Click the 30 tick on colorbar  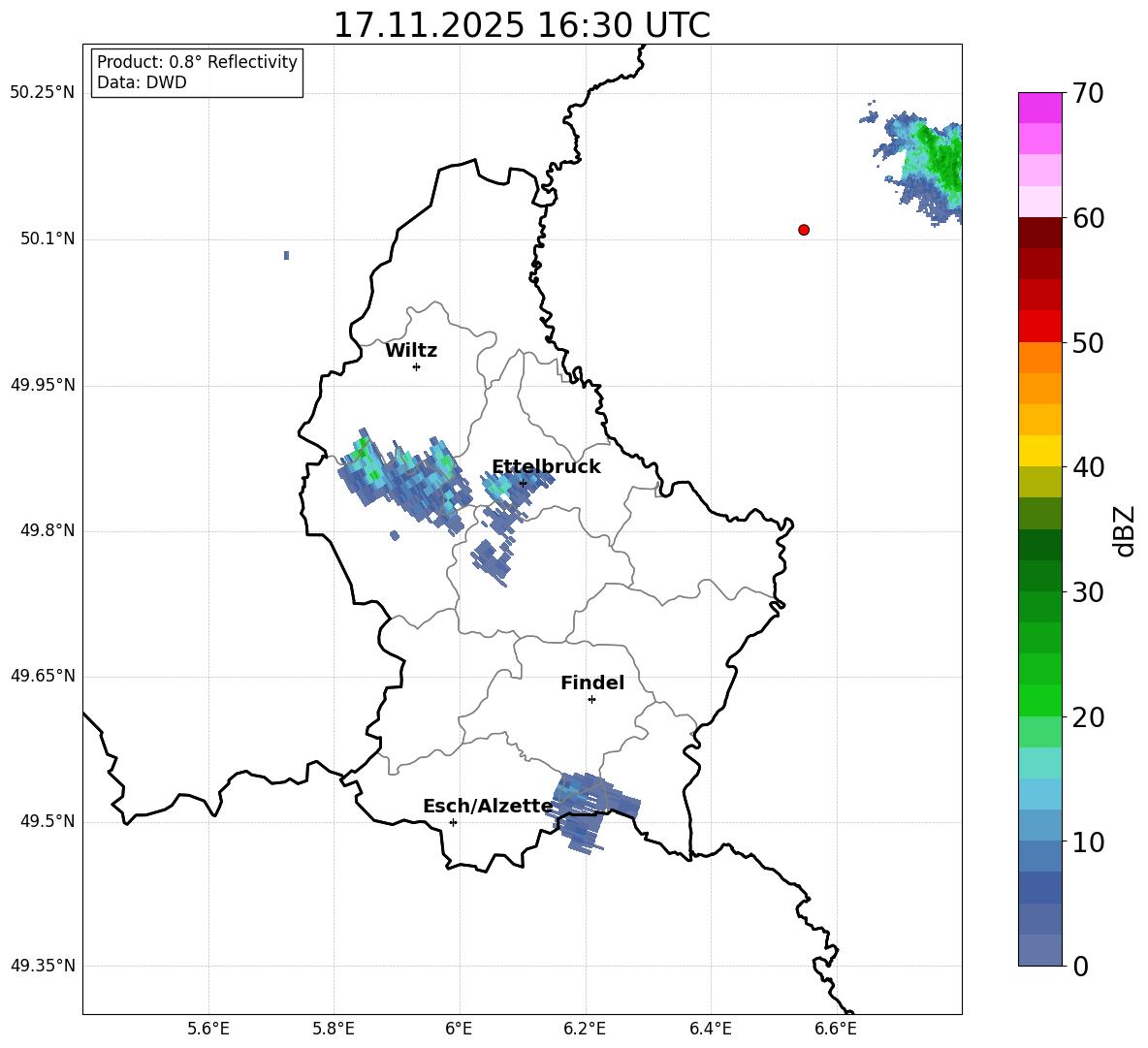1088,592
